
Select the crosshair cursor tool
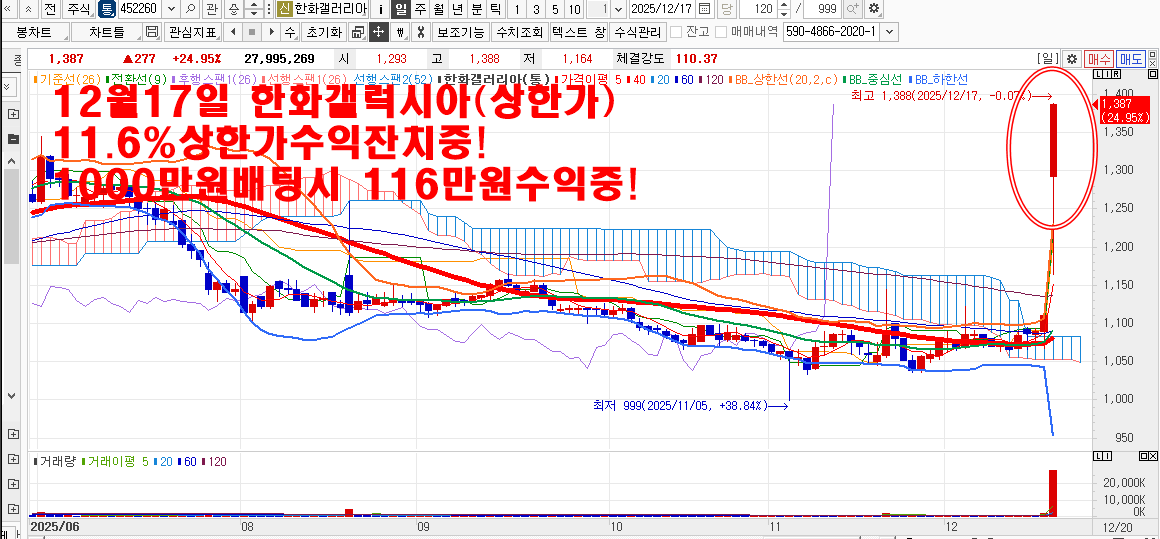pyautogui.click(x=379, y=32)
